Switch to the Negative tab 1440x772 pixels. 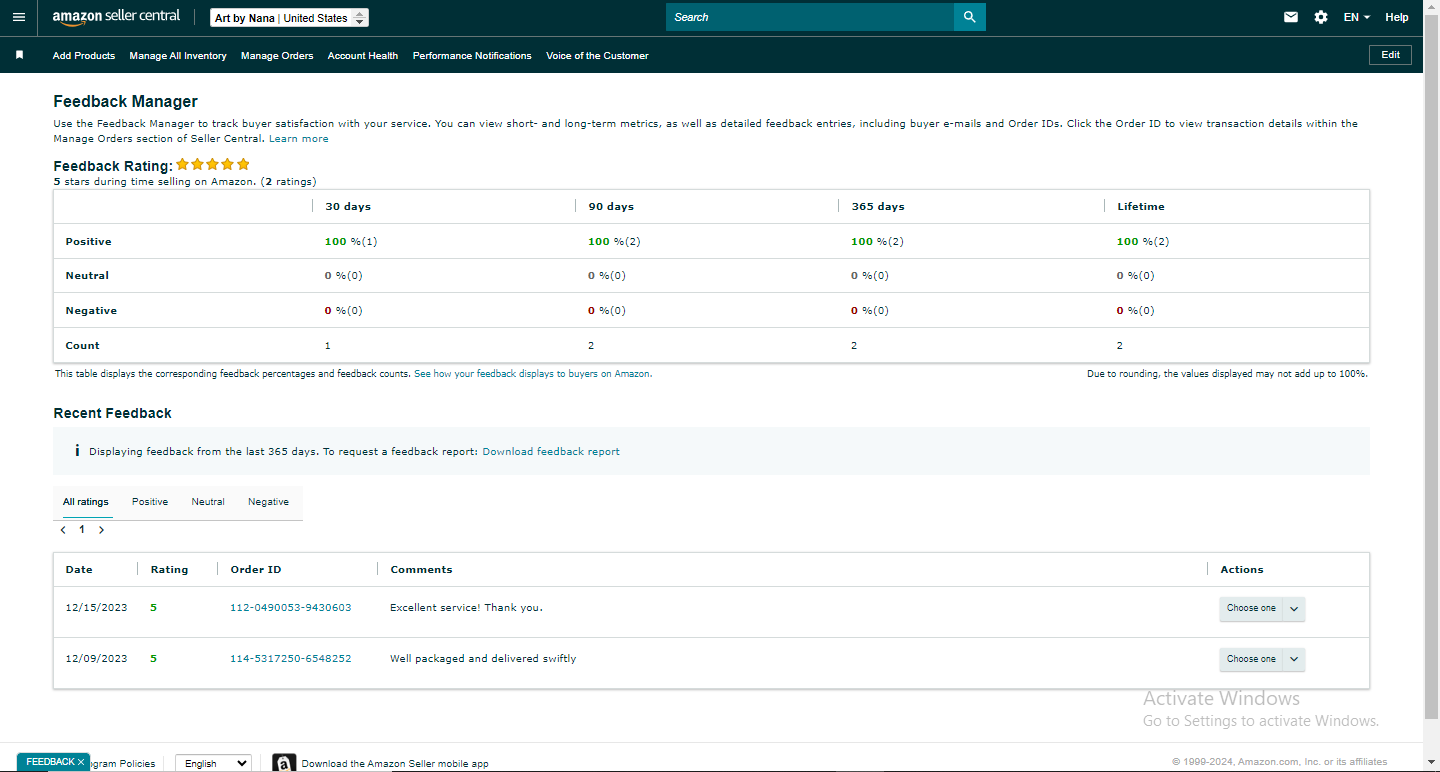268,502
